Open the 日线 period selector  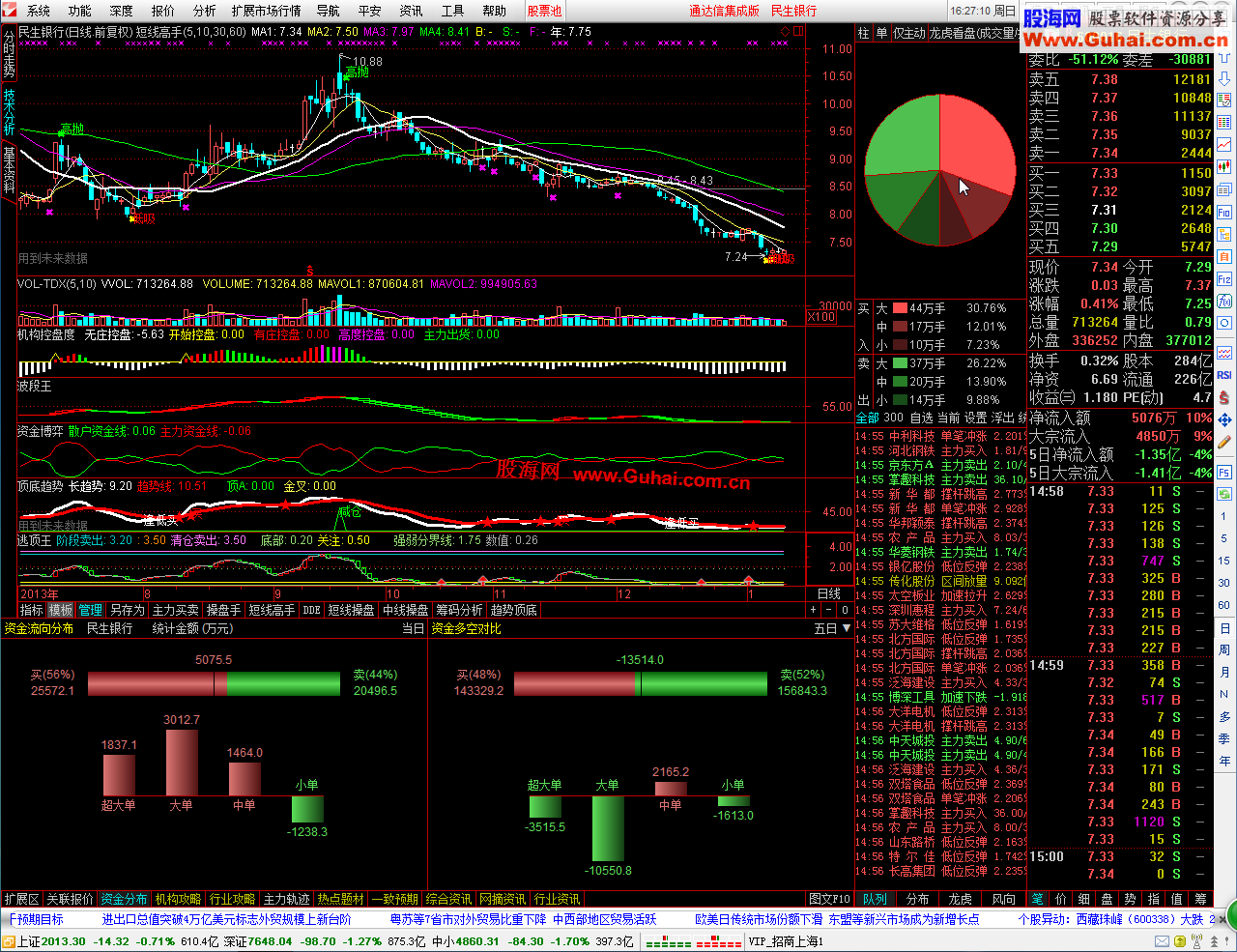(x=829, y=593)
